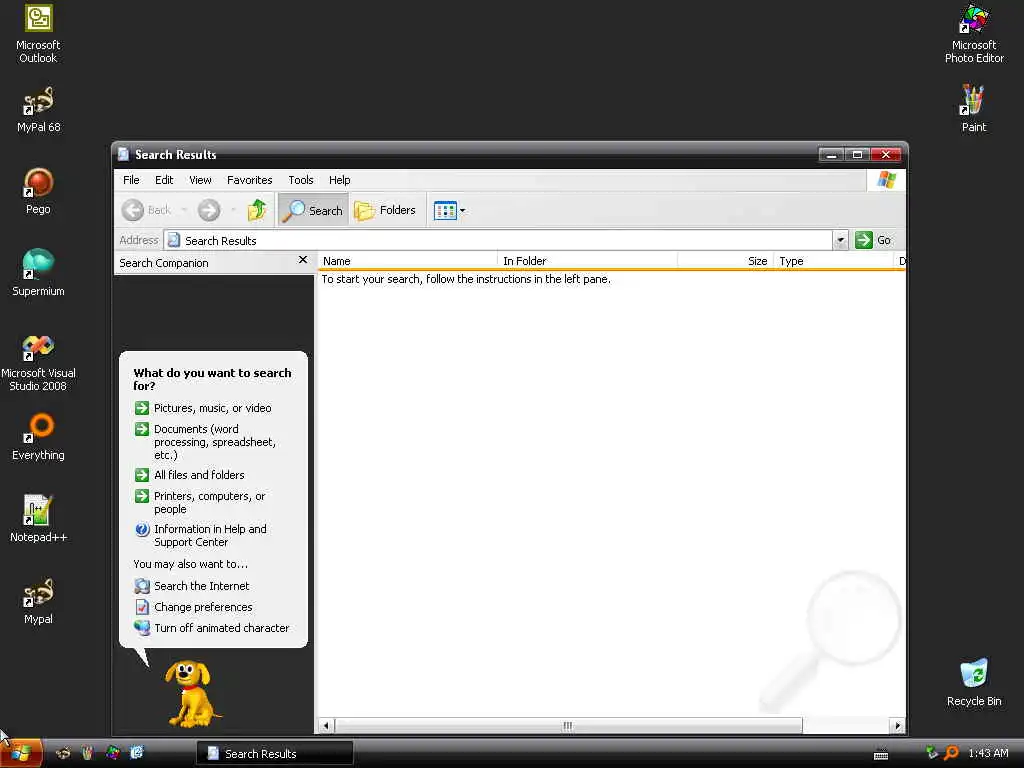Sort by Name column header

tap(407, 261)
